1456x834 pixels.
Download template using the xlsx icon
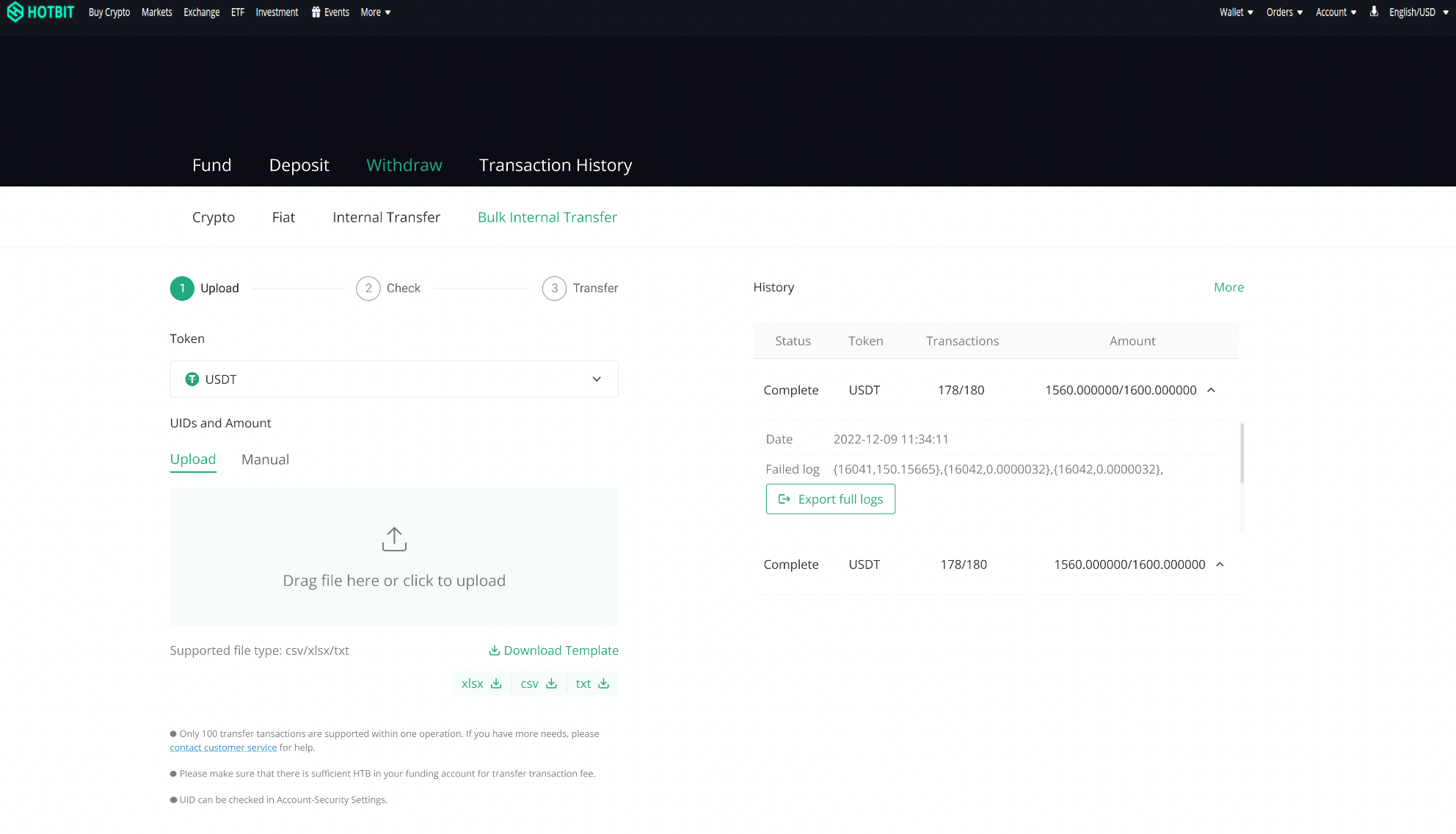tap(496, 683)
